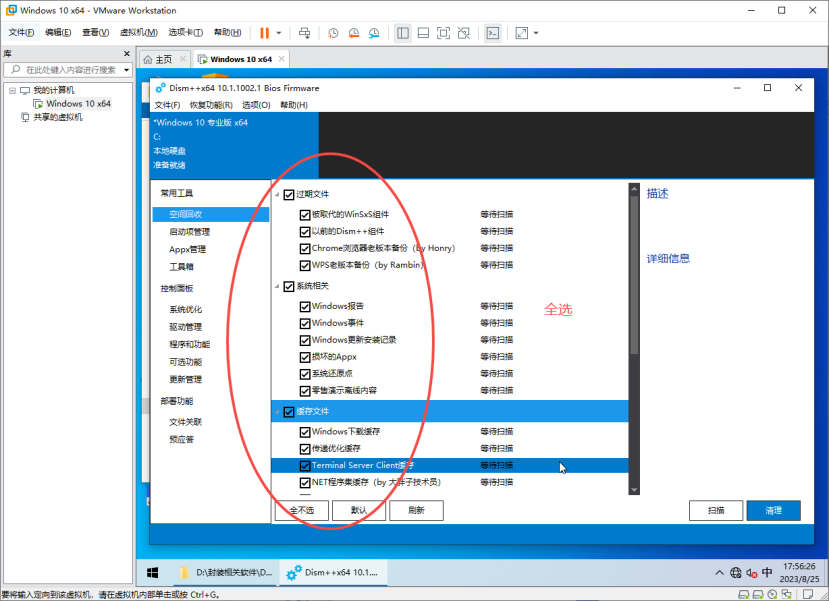Click the stretch guest display icon
Viewport: 829px width, 602px height.
(522, 33)
